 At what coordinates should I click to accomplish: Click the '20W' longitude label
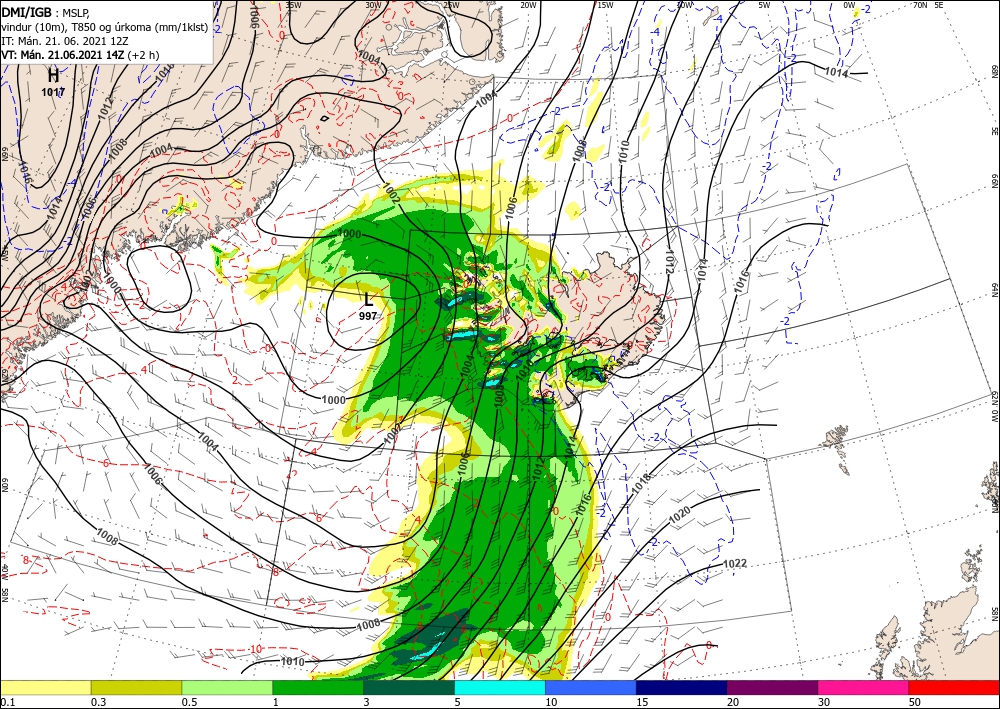(528, 5)
